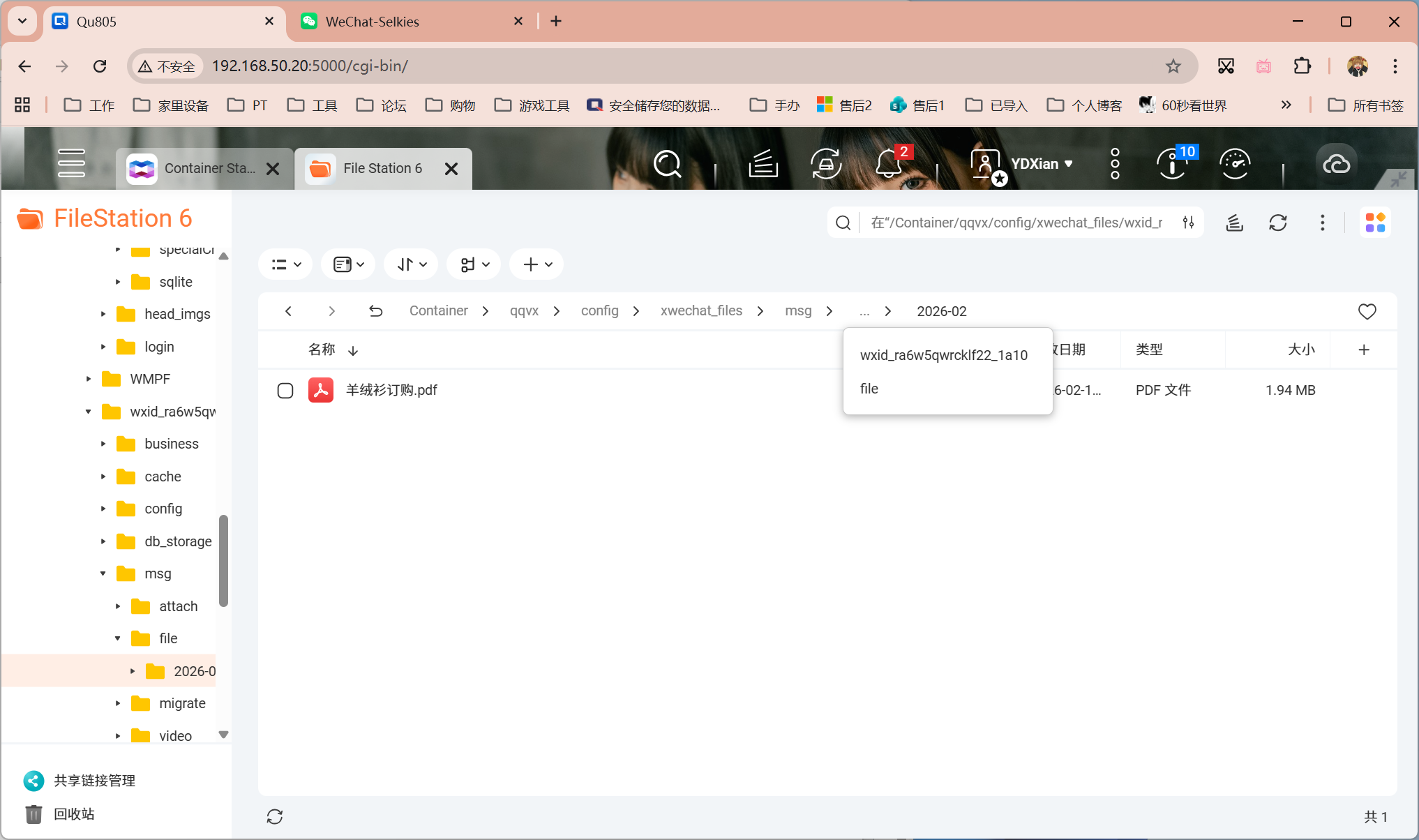This screenshot has height=840, width=1419.
Task: Open the sort order dropdown
Action: click(410, 264)
